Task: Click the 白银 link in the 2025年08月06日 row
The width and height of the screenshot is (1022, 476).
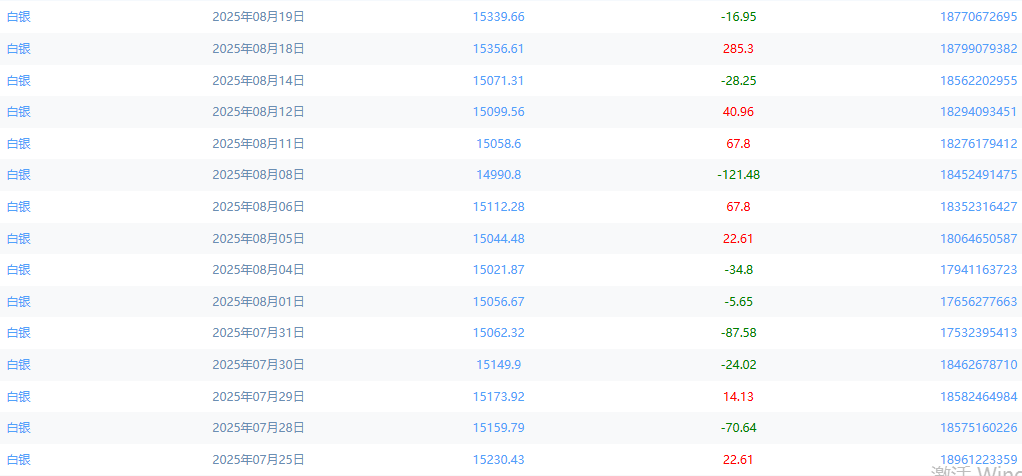Action: [x=19, y=207]
